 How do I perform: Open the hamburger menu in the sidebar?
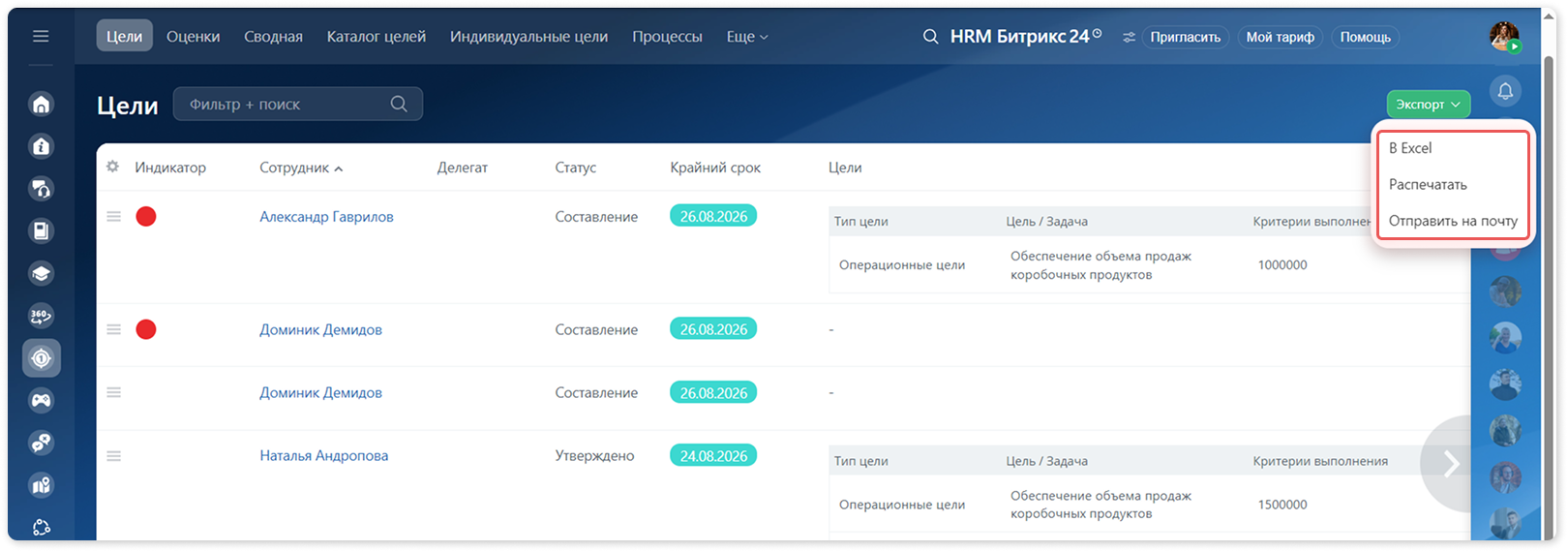(x=41, y=36)
